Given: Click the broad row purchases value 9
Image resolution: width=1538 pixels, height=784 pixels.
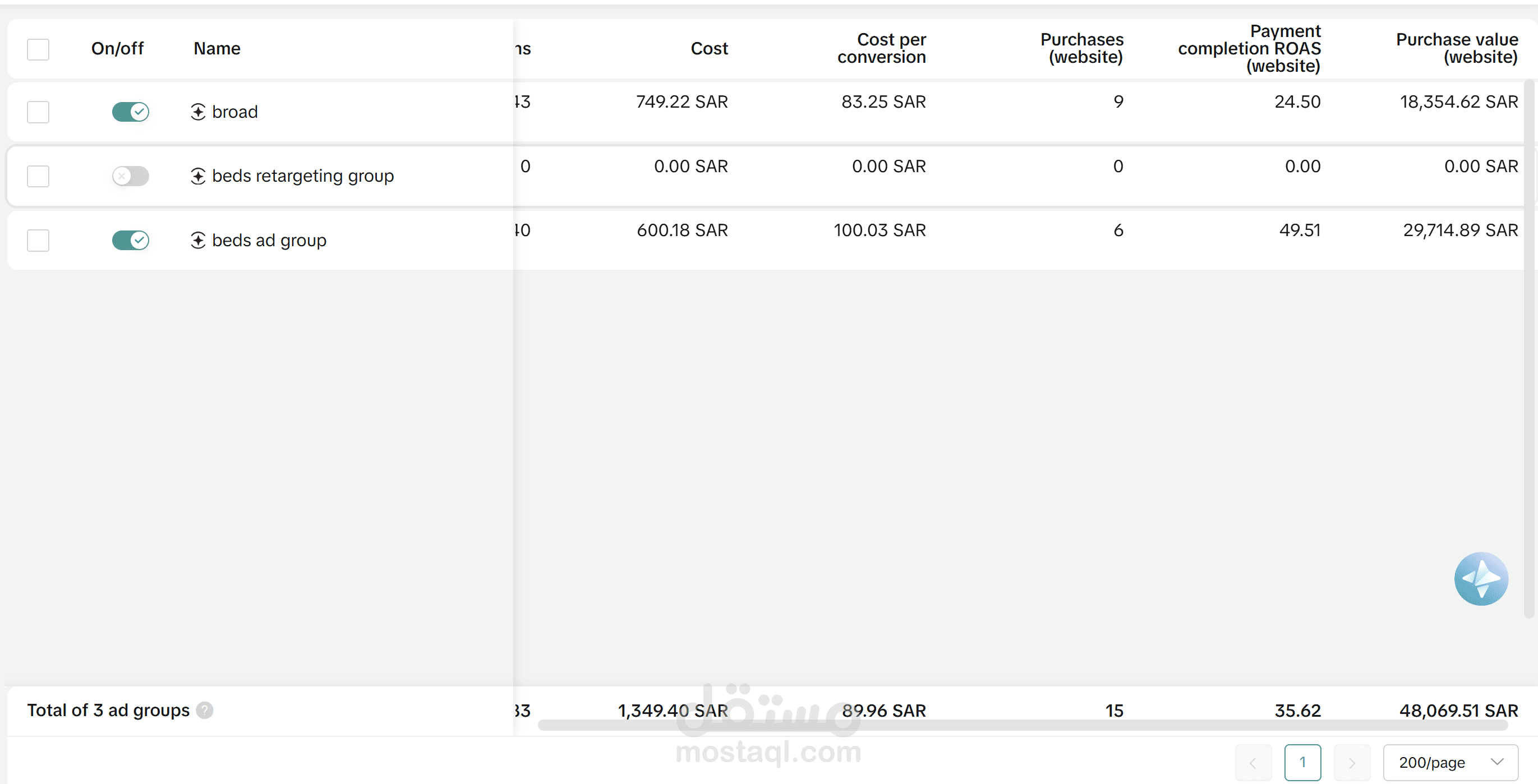Looking at the screenshot, I should (x=1118, y=102).
